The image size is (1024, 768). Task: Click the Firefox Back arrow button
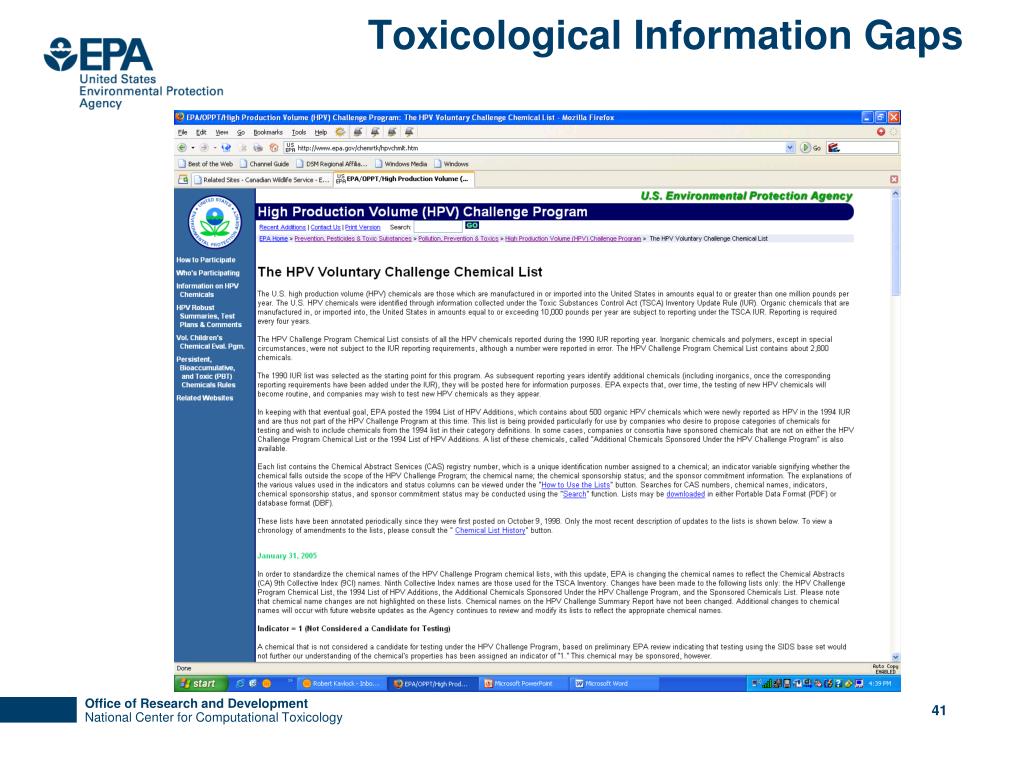click(x=182, y=148)
